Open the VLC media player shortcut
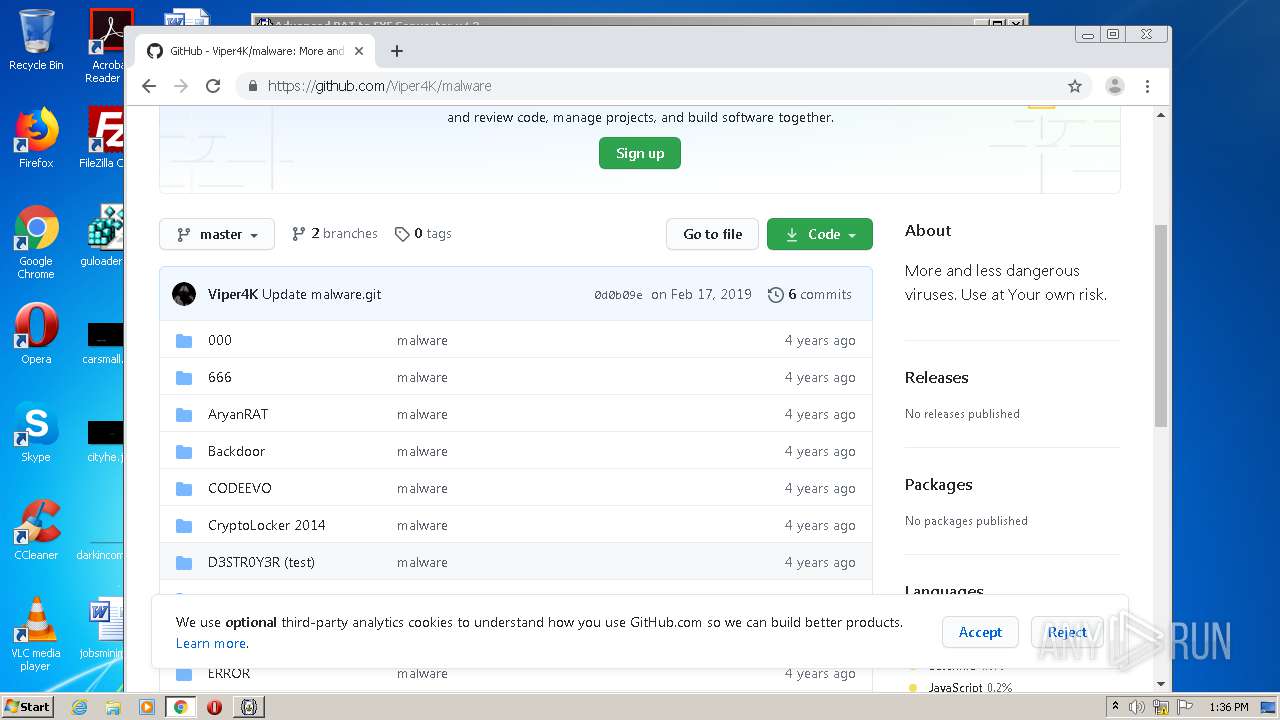 [36, 634]
